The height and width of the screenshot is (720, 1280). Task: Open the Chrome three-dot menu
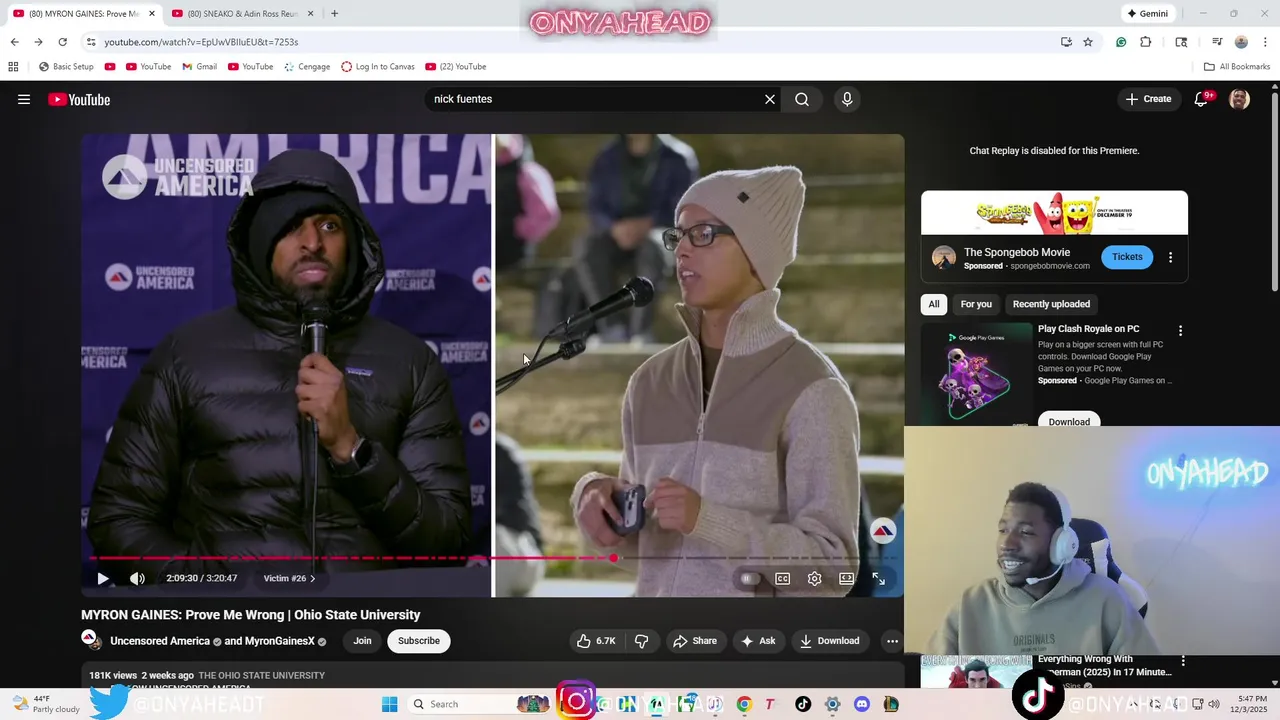coord(1265,42)
